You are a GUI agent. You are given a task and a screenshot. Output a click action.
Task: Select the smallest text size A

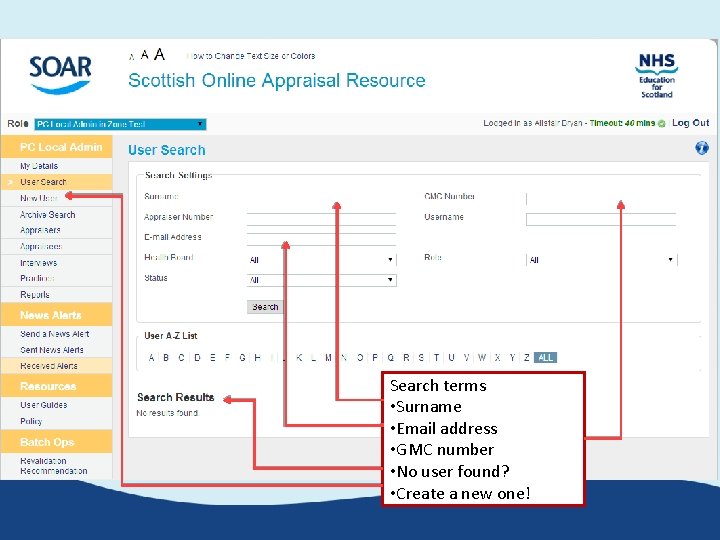[x=132, y=57]
